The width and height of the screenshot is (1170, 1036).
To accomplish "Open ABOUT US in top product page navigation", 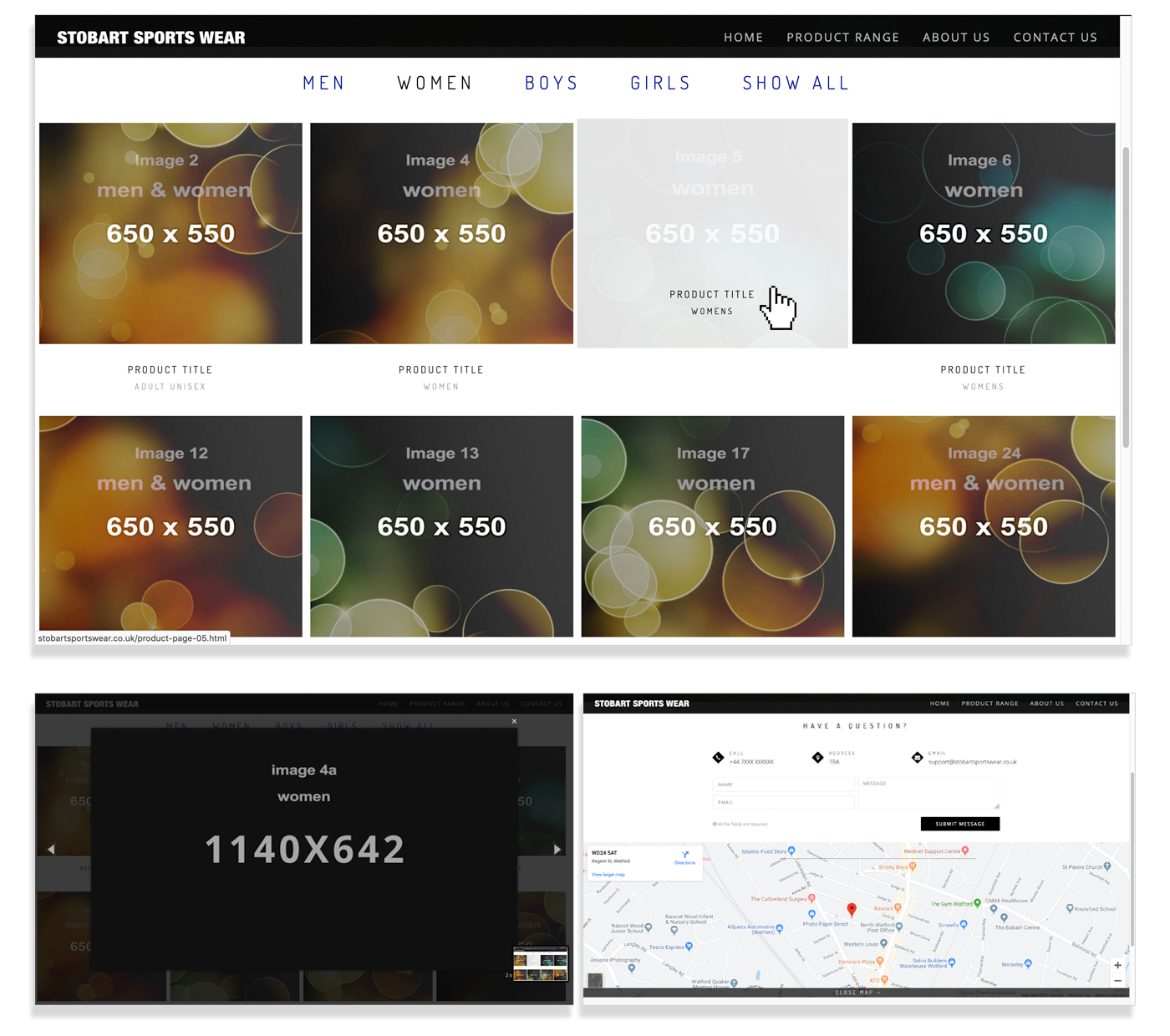I will click(956, 37).
